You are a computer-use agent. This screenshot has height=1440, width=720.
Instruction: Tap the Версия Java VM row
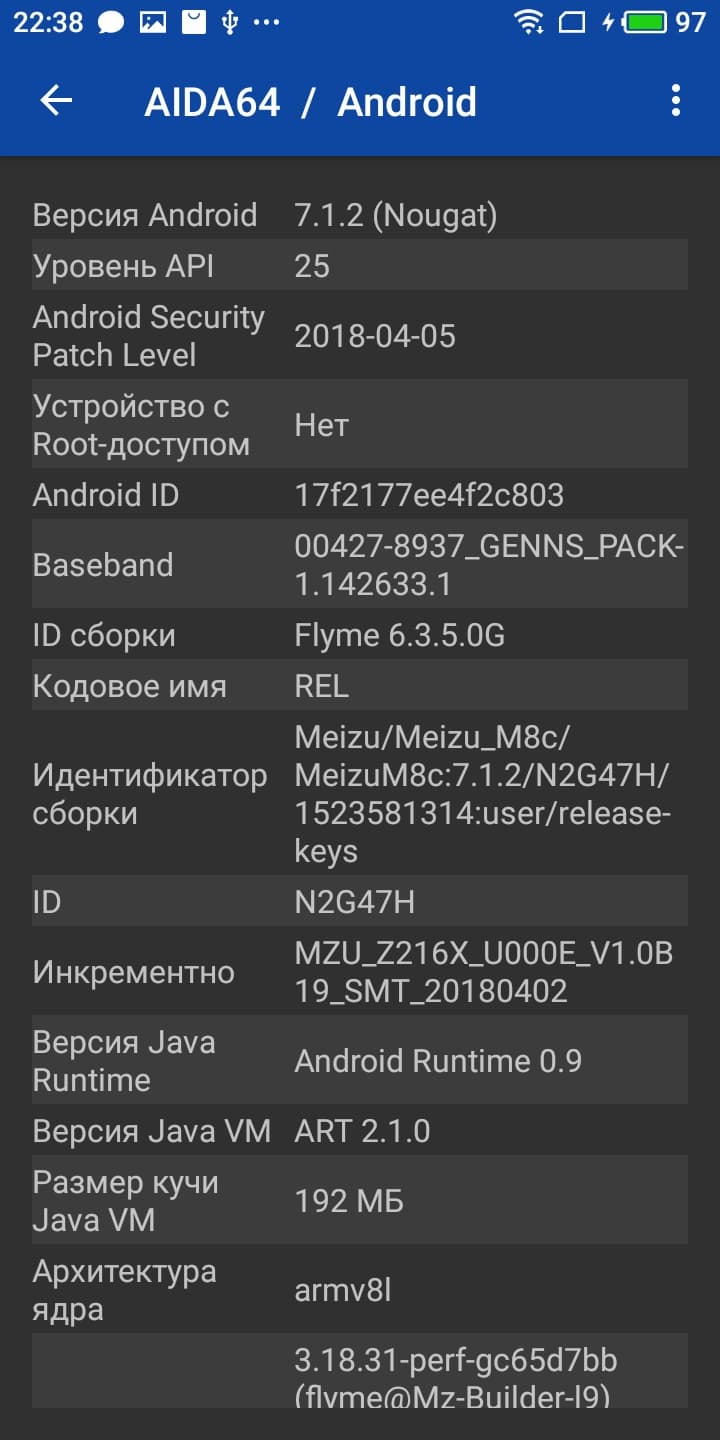[x=360, y=1130]
